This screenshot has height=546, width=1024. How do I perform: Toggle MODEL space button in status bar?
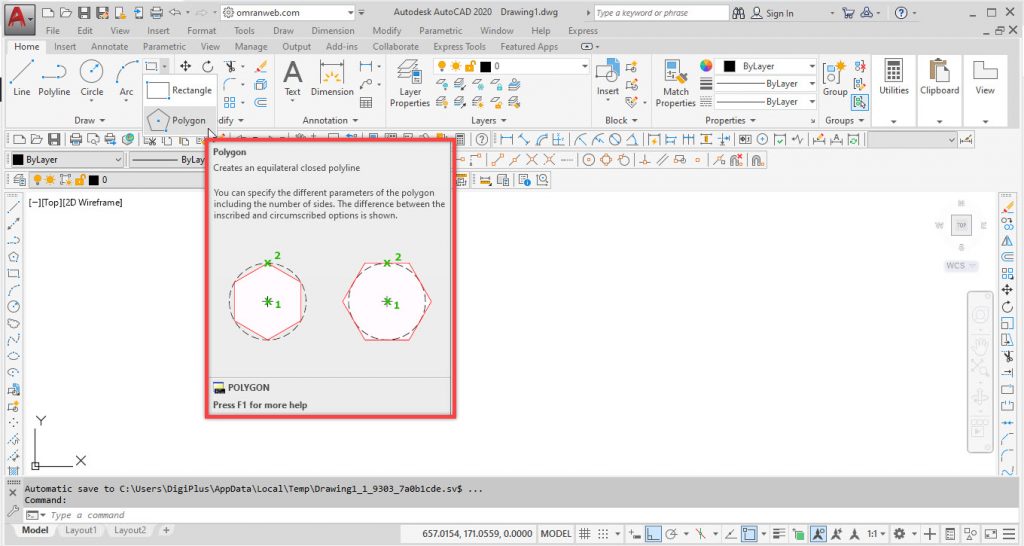tap(556, 534)
